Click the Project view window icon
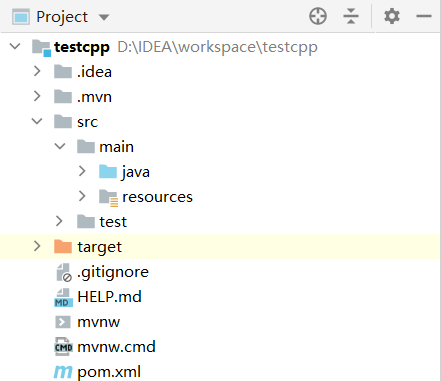This screenshot has height=381, width=441. [x=21, y=17]
